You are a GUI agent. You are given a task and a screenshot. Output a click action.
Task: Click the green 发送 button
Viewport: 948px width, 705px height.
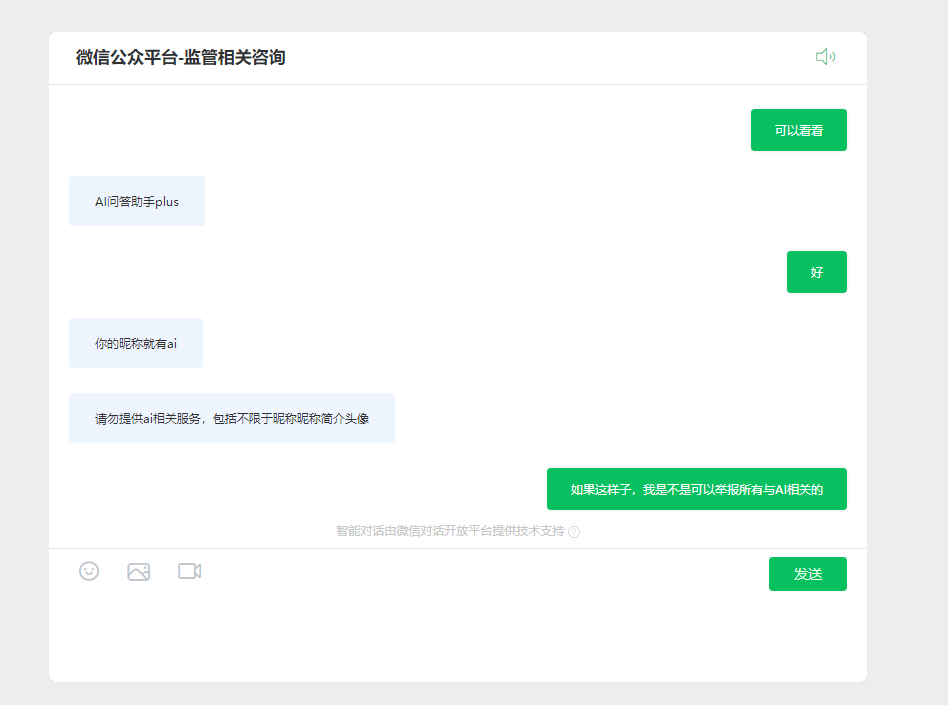(x=808, y=574)
